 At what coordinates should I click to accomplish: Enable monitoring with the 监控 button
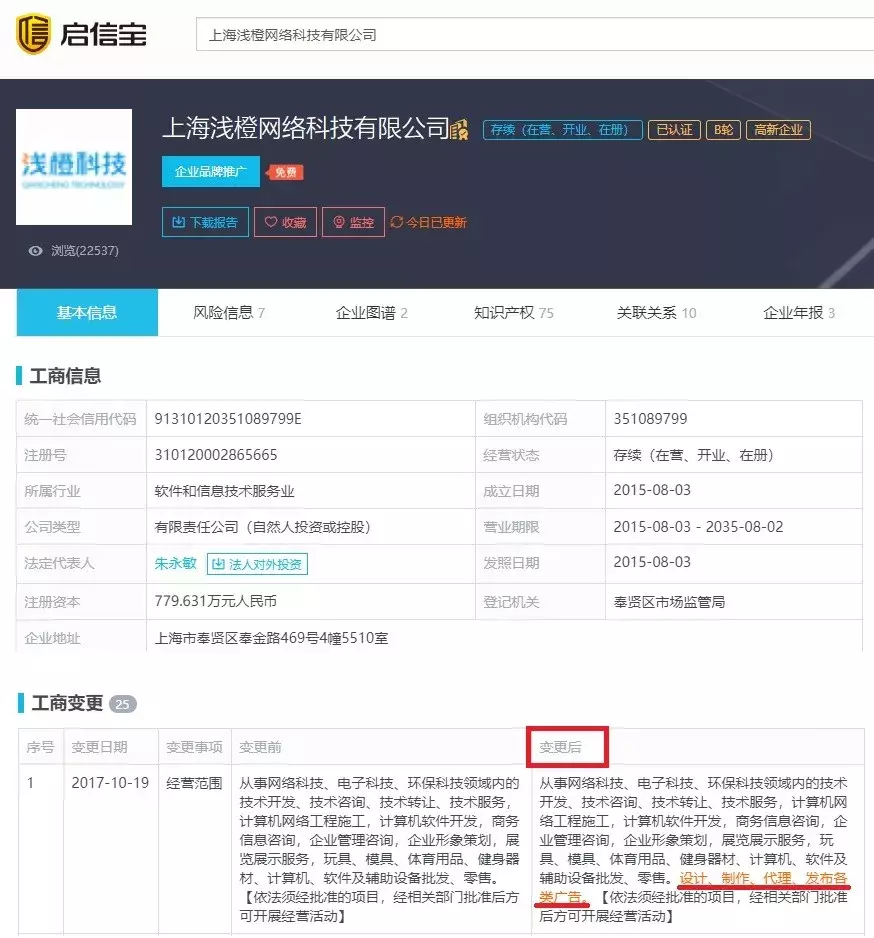point(353,222)
